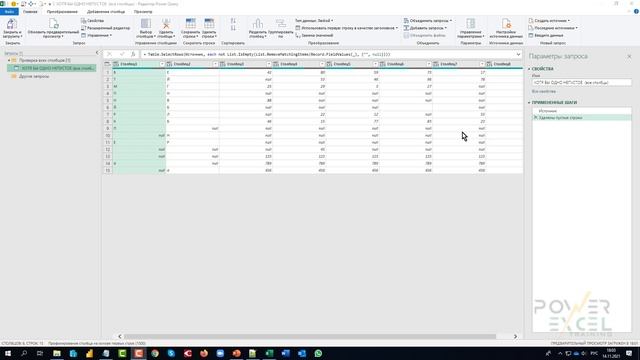Open the New Source (Создать источник) dropdown
This screenshot has height=360, width=640.
[x=549, y=20]
